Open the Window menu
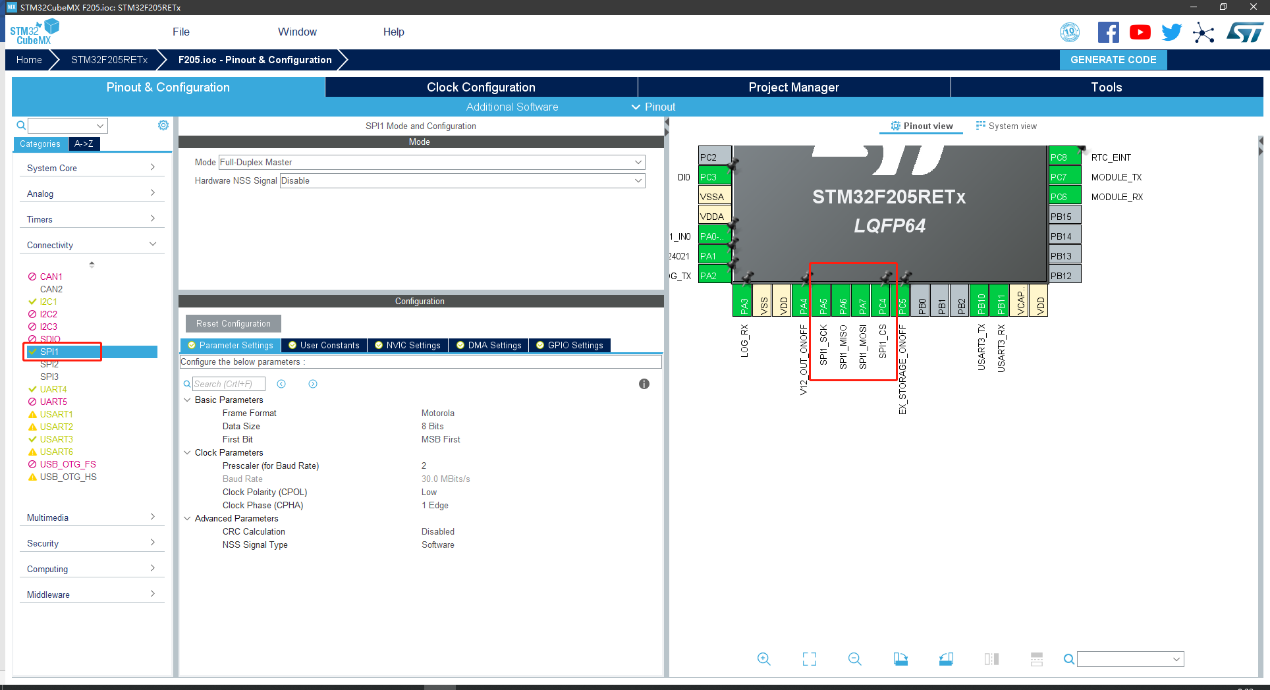 tap(297, 32)
